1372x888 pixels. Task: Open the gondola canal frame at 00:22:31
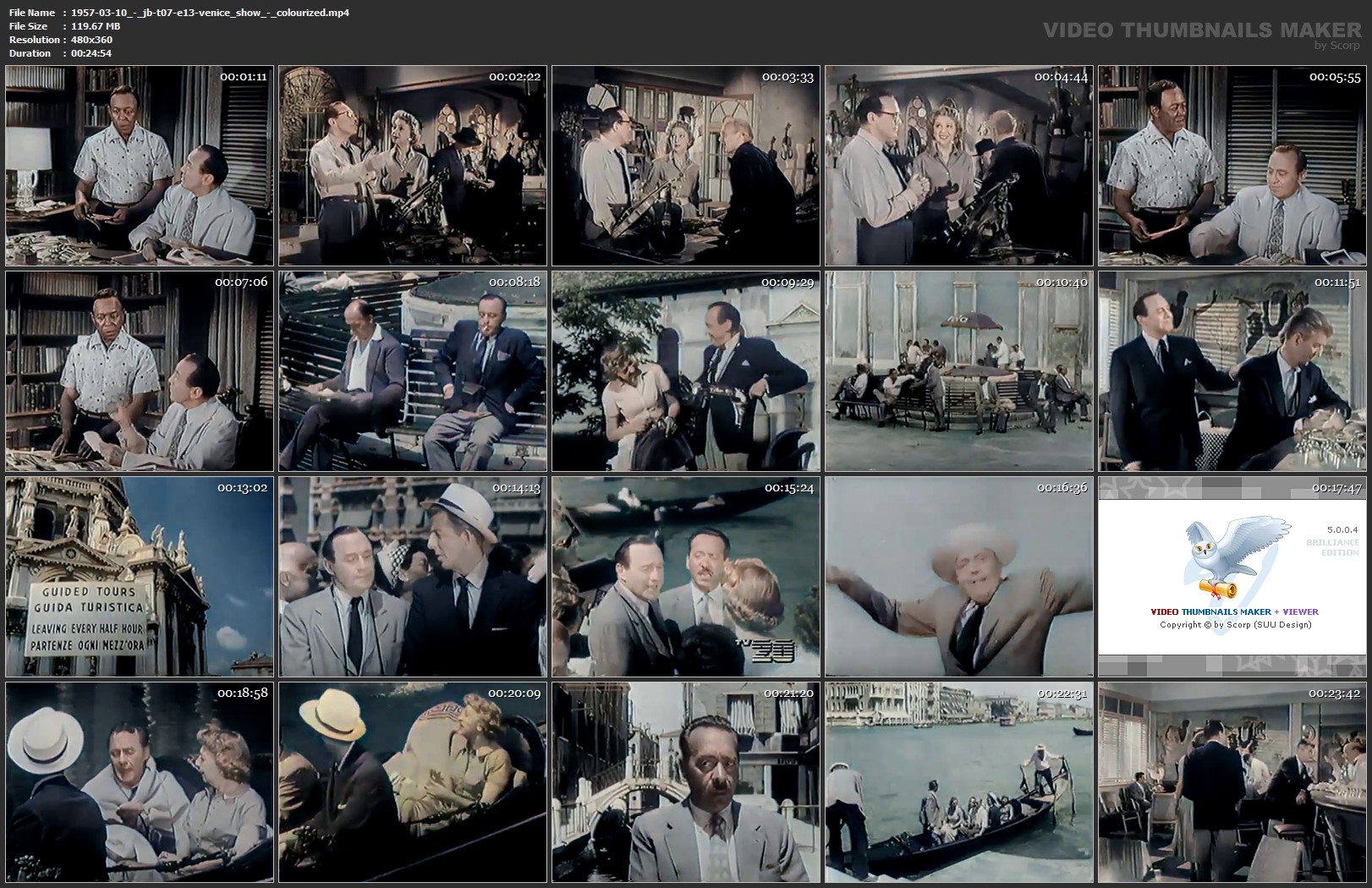pos(959,782)
